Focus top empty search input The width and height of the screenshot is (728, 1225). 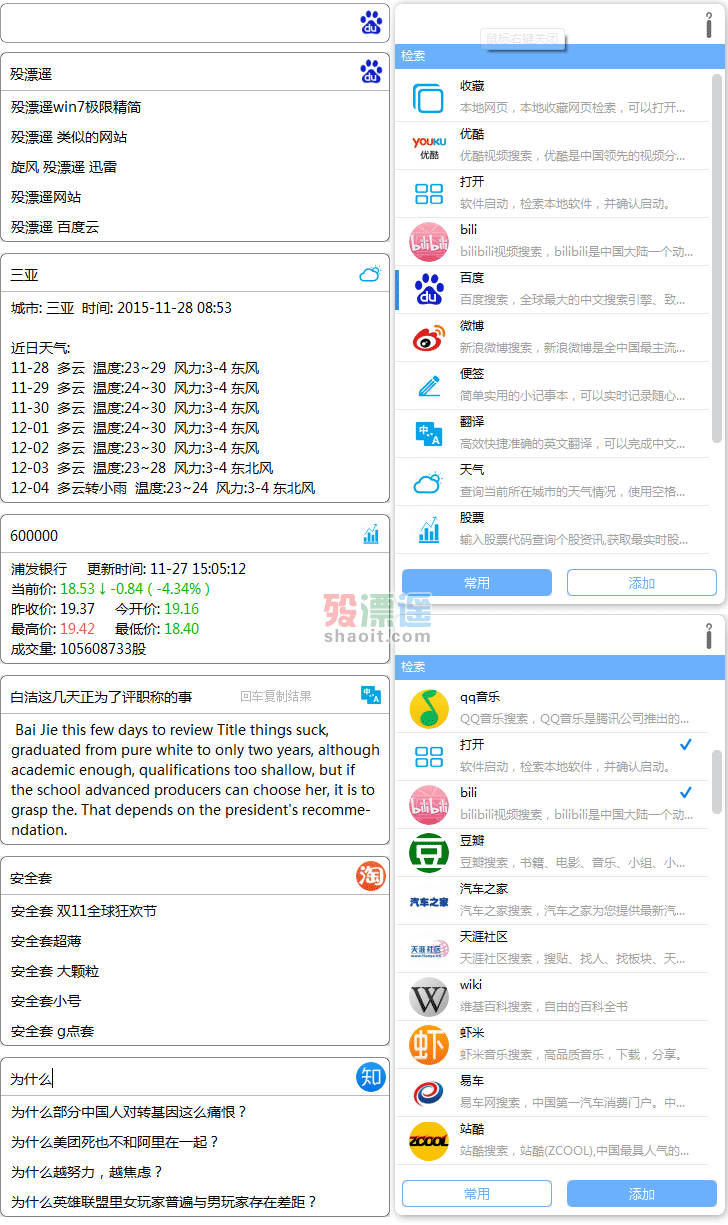(178, 22)
